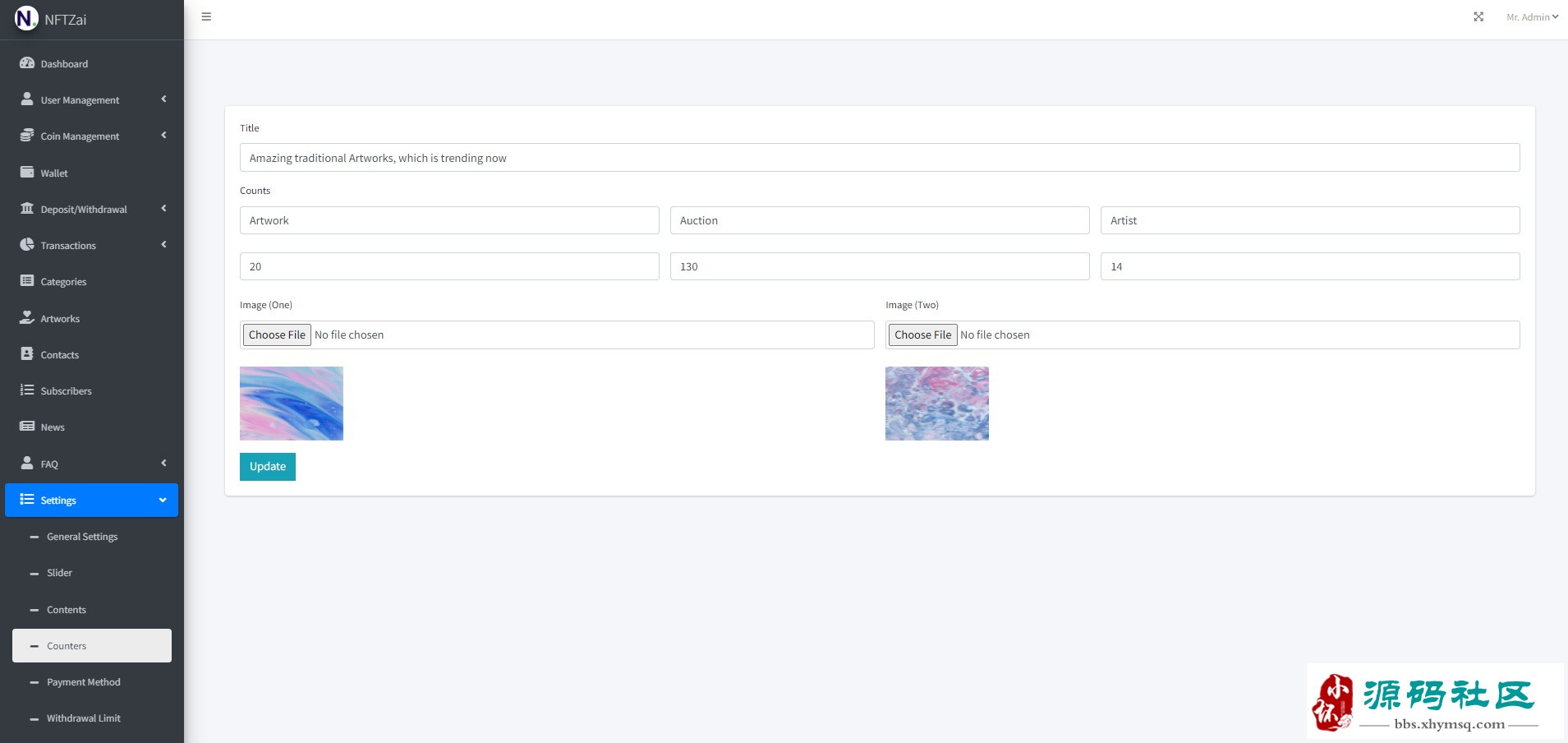
Task: Click the hamburger sidebar toggle icon
Action: point(206,16)
